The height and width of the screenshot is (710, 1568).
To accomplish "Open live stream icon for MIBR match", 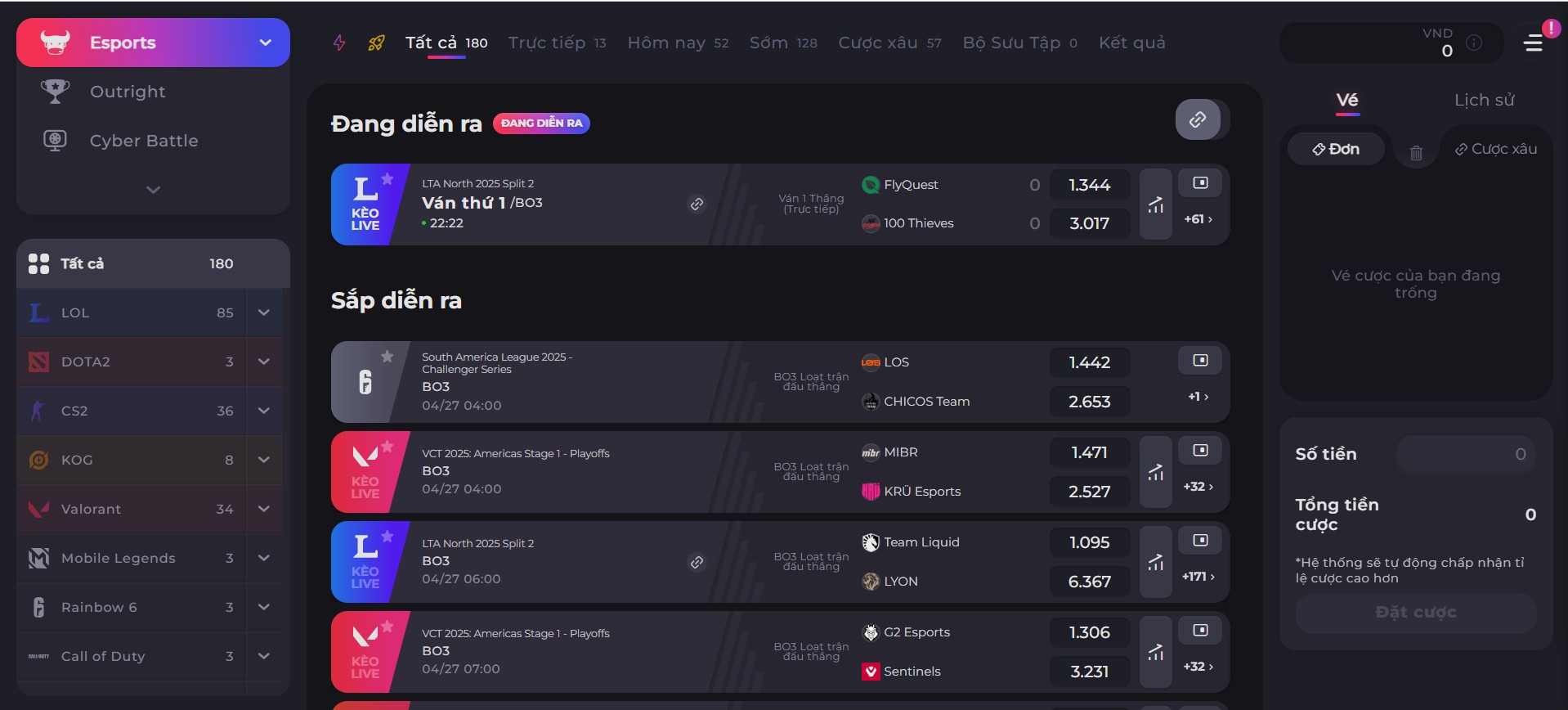I will coord(1199,451).
